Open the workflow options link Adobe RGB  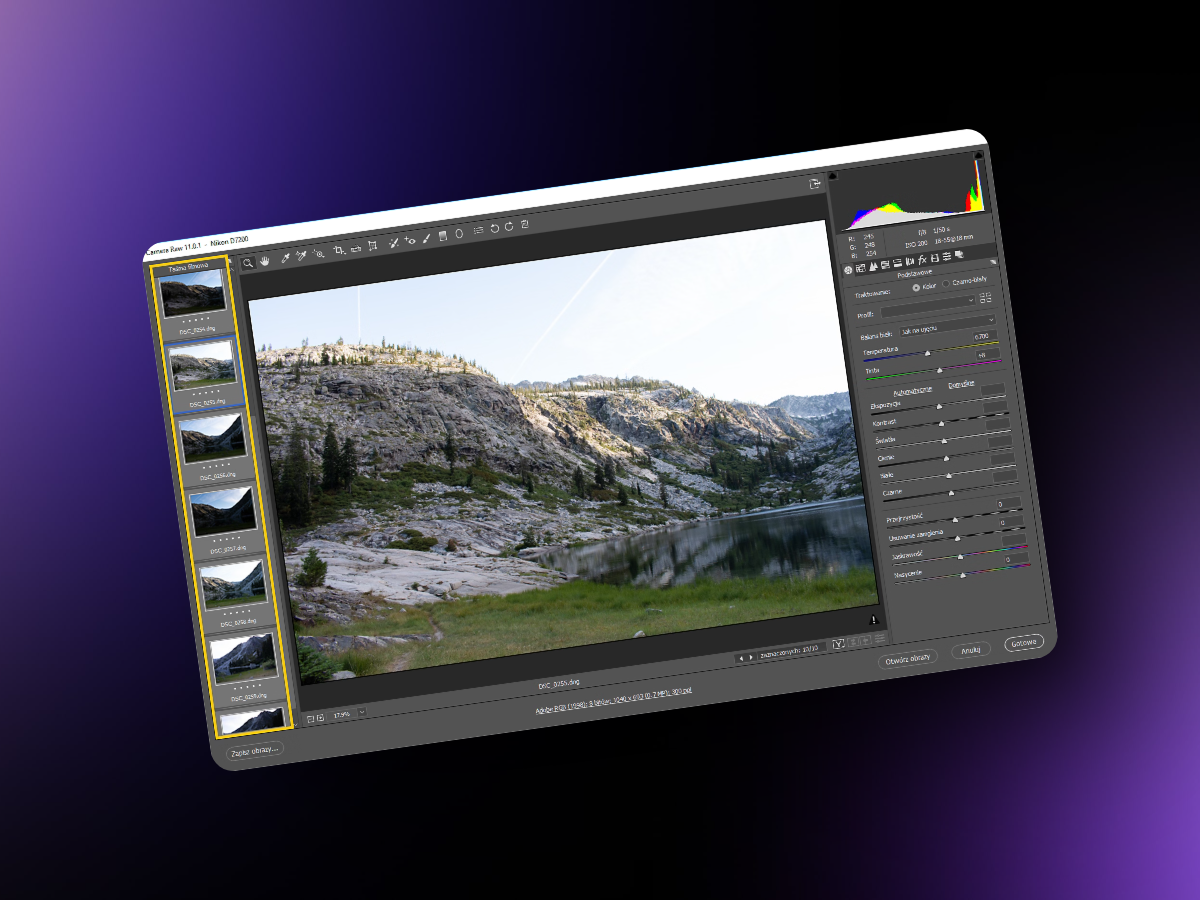[x=613, y=701]
